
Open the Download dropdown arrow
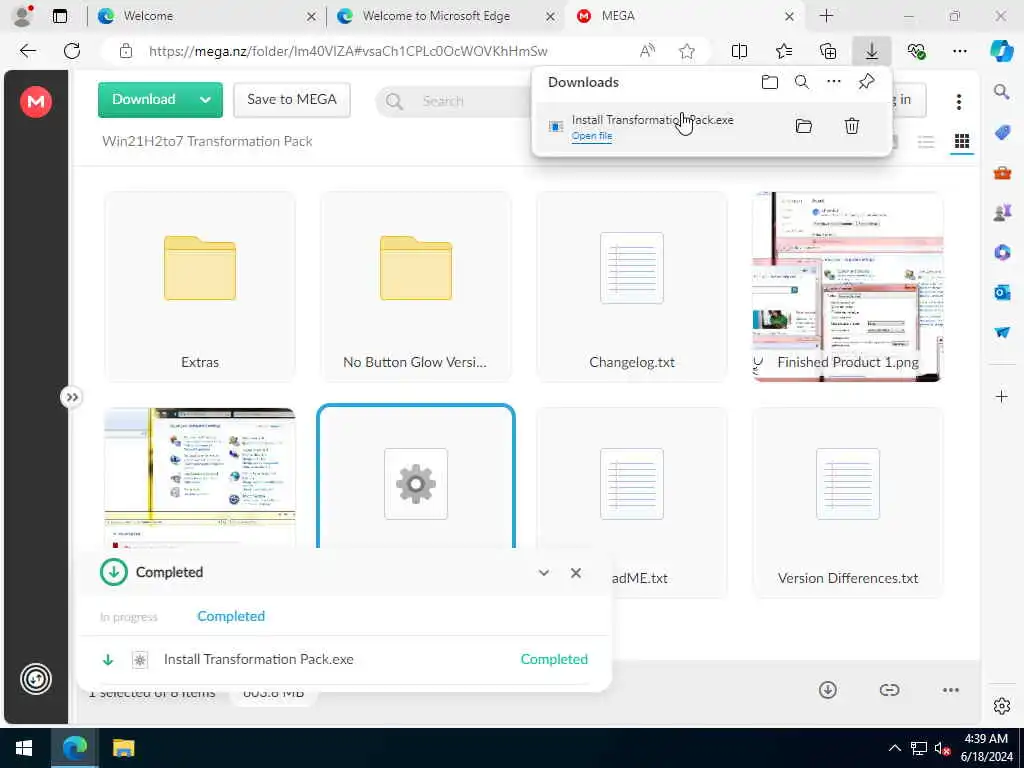coord(206,100)
